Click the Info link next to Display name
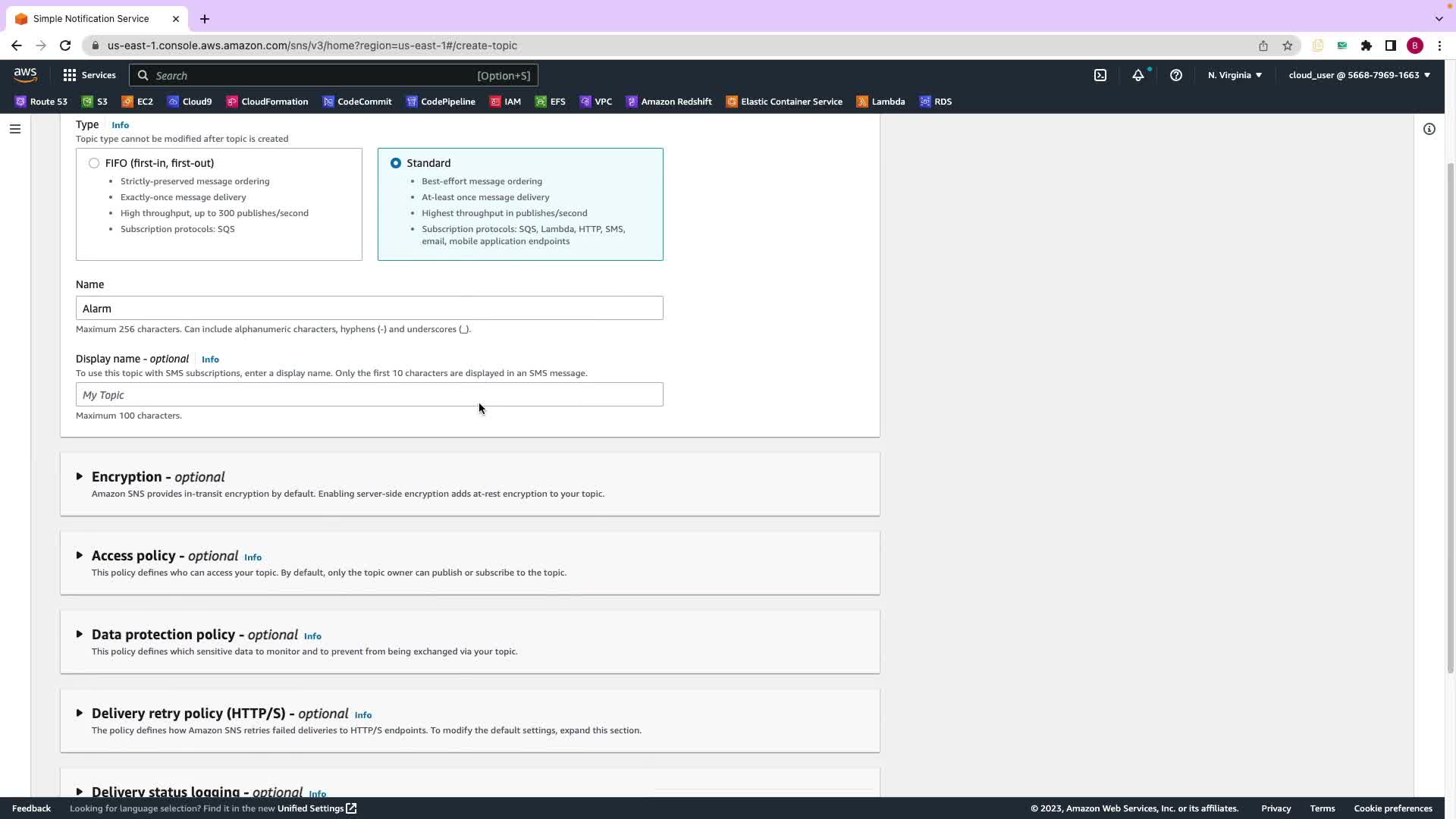 click(210, 359)
